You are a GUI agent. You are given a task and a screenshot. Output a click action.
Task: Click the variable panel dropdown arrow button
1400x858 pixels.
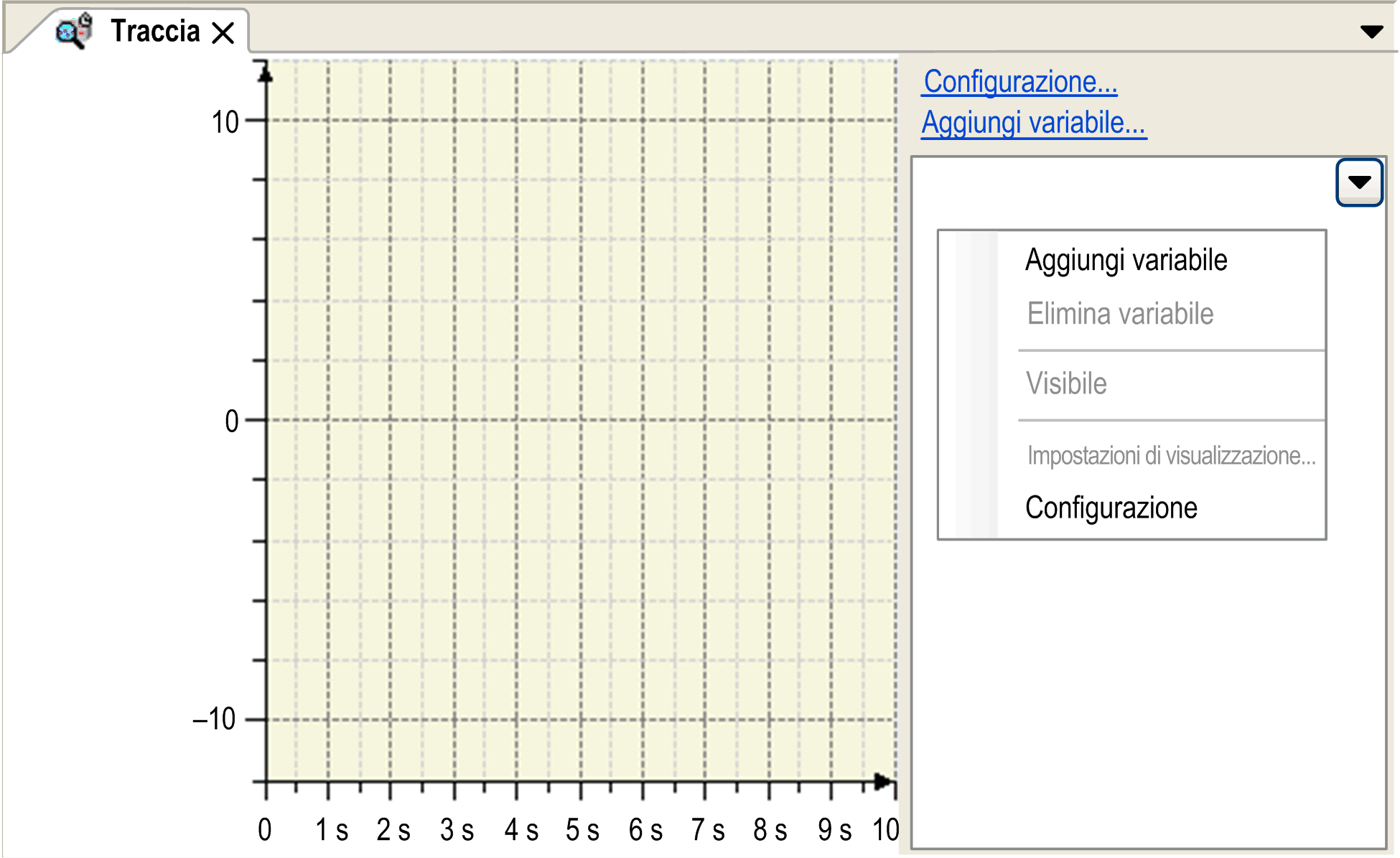pyautogui.click(x=1358, y=182)
